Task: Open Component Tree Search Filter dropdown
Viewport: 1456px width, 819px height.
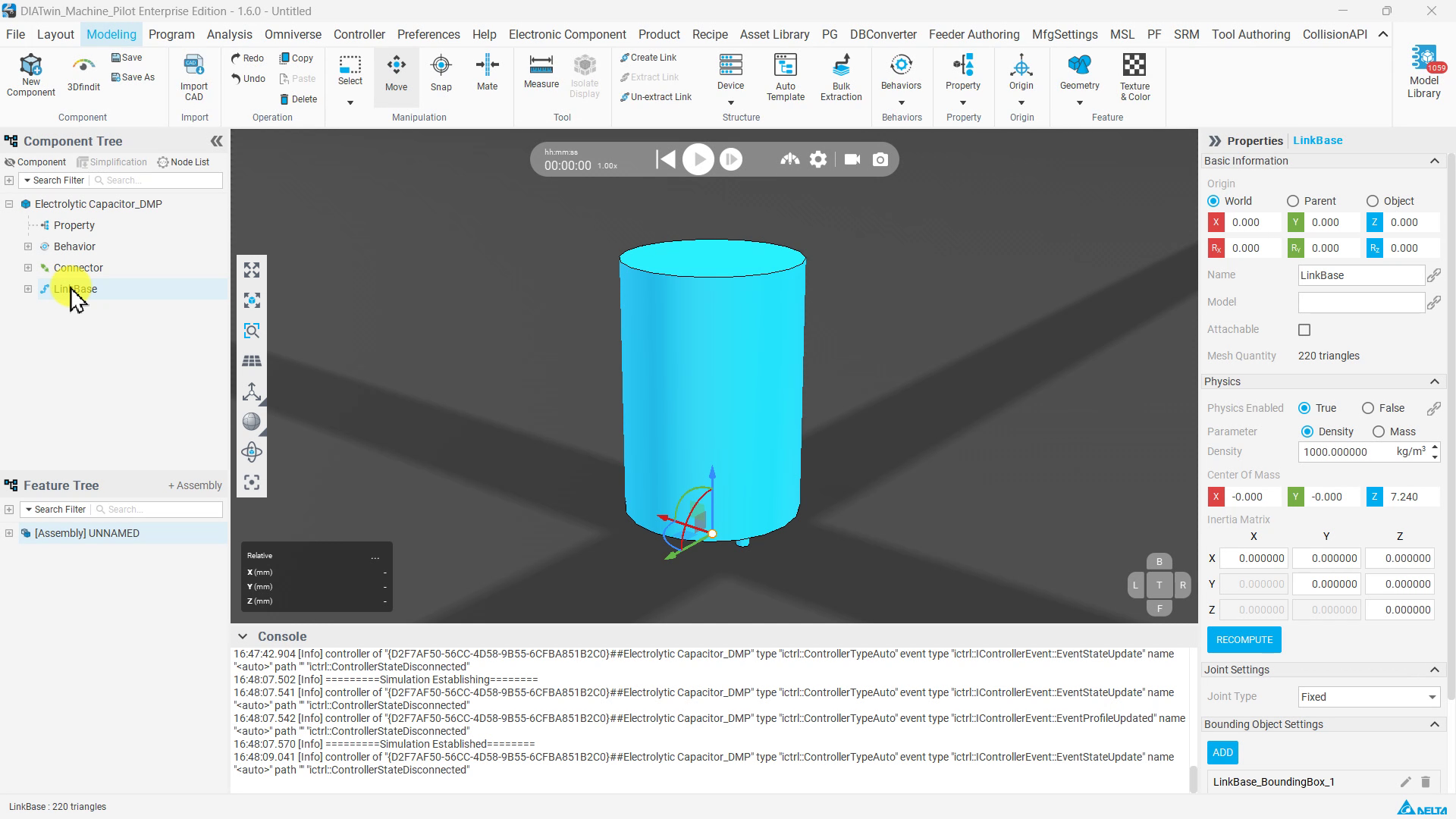Action: point(54,180)
